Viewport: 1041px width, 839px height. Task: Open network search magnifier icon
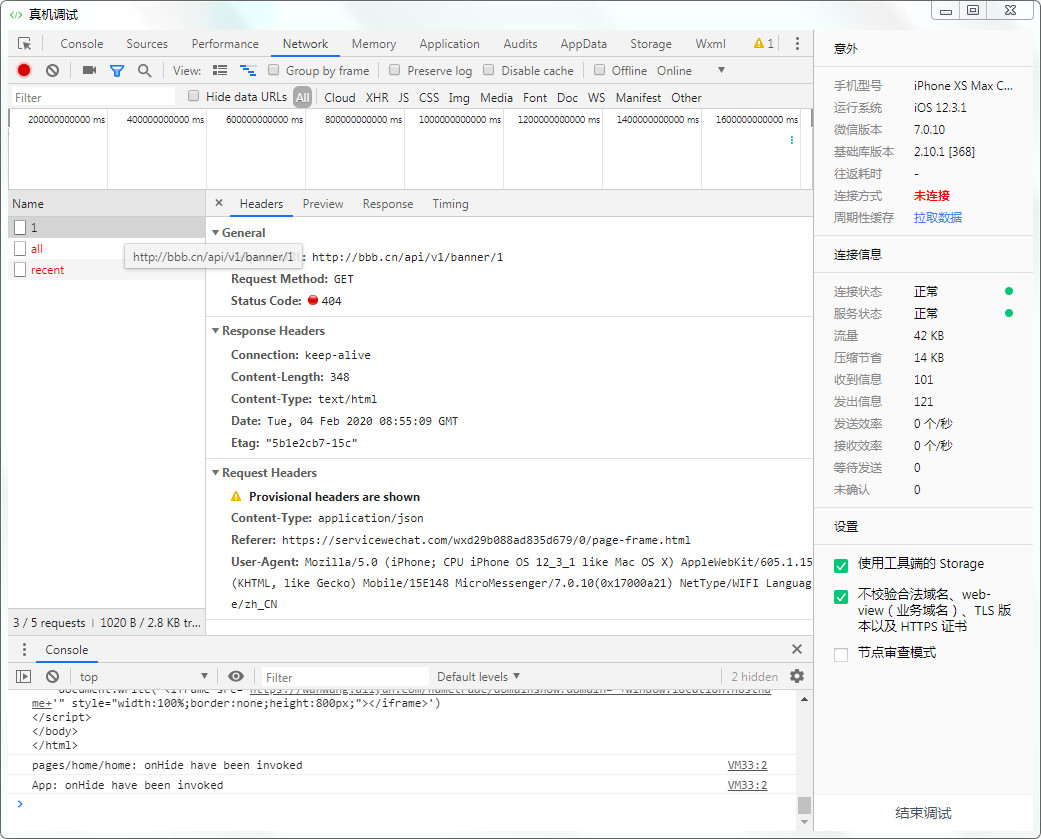144,70
